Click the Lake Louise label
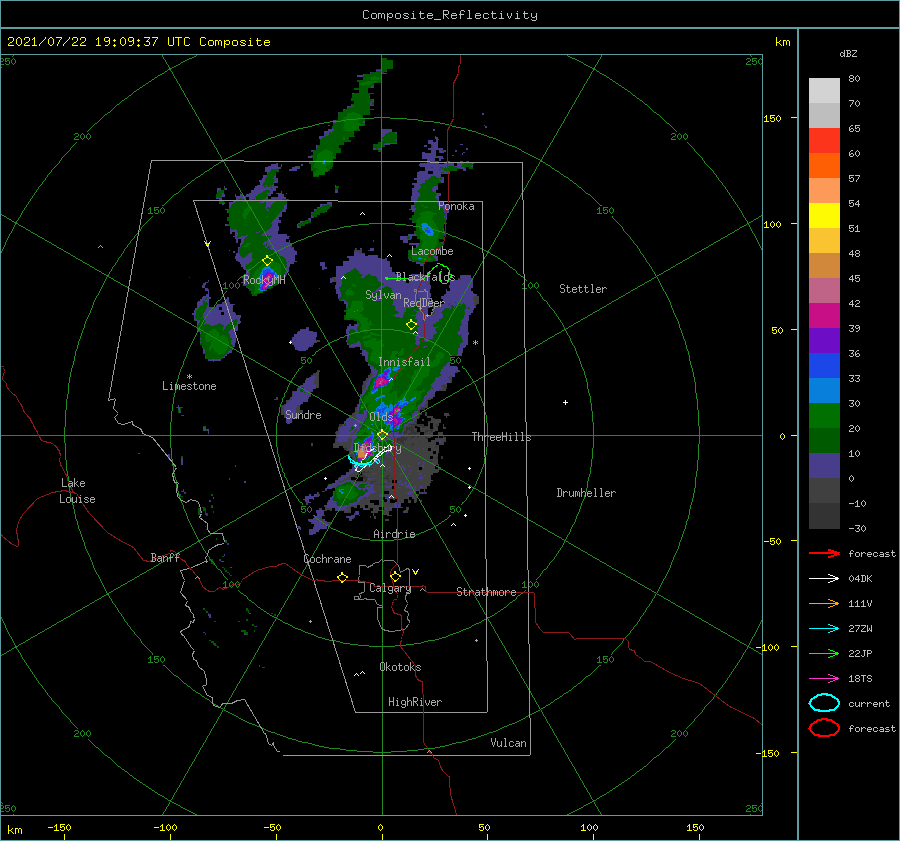Viewport: 900px width, 841px height. point(77,491)
